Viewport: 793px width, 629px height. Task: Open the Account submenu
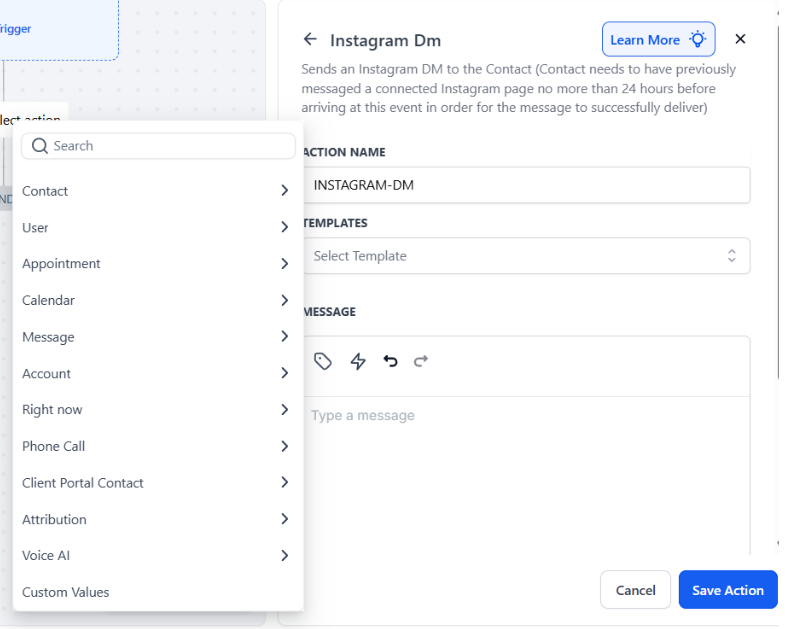[158, 374]
